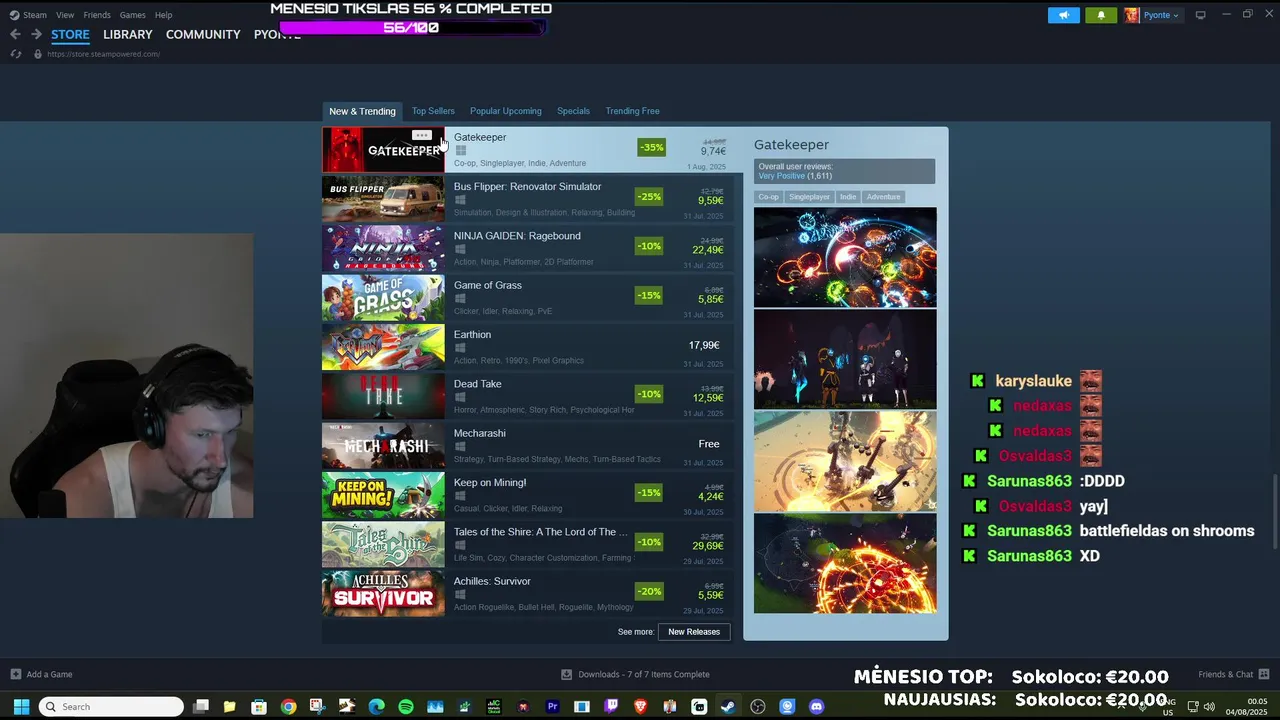The image size is (1280, 720).
Task: Open Adobe Premiere Pro from taskbar
Action: pyautogui.click(x=552, y=707)
